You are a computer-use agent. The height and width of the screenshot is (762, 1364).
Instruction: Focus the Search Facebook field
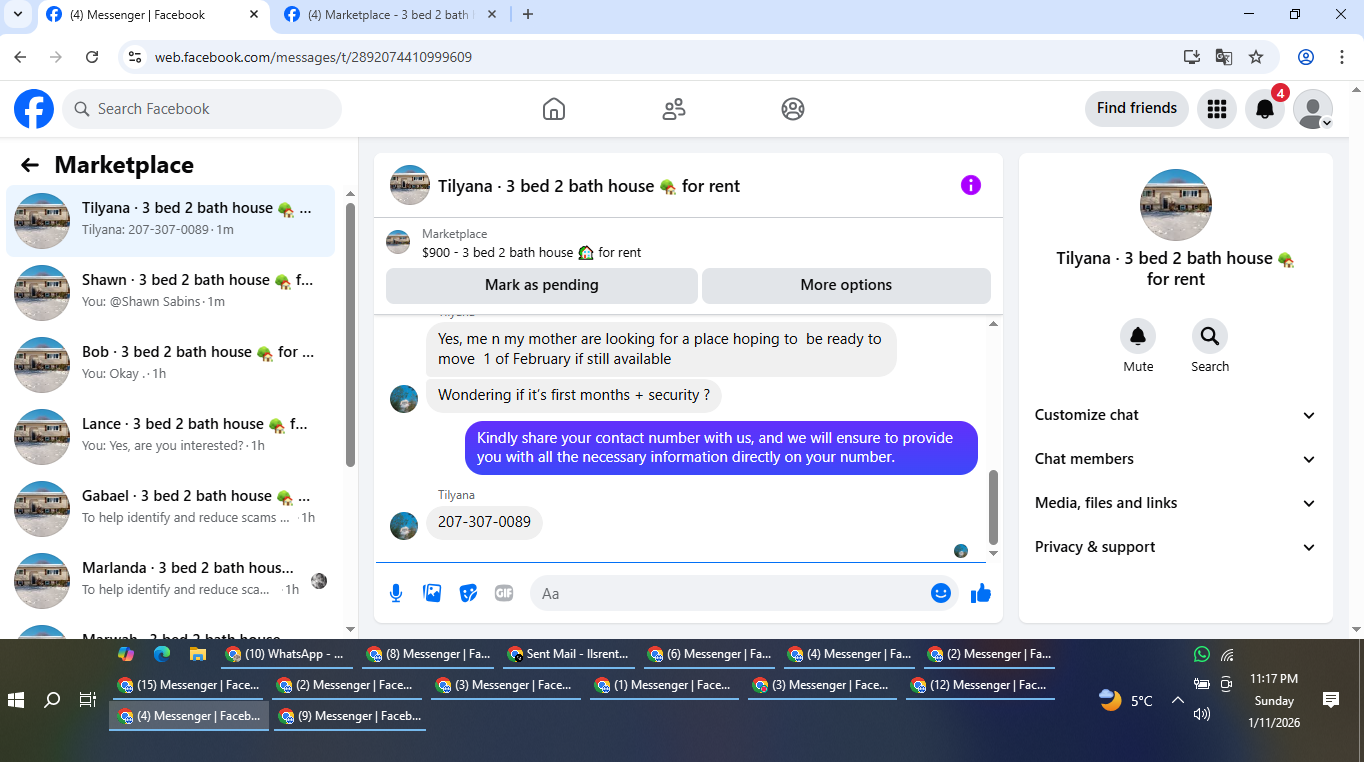(x=202, y=109)
